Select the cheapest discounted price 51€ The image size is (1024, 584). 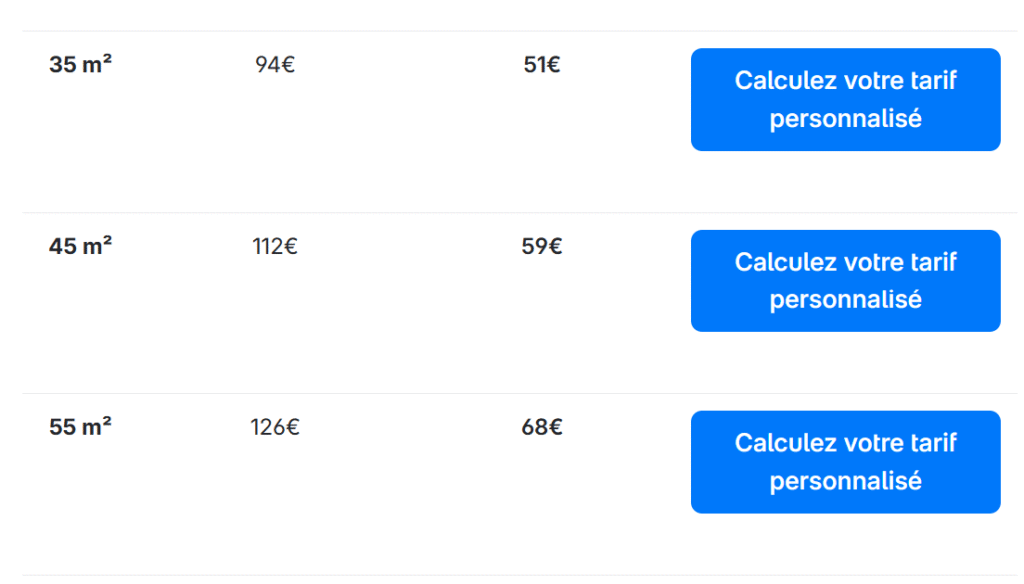544,64
